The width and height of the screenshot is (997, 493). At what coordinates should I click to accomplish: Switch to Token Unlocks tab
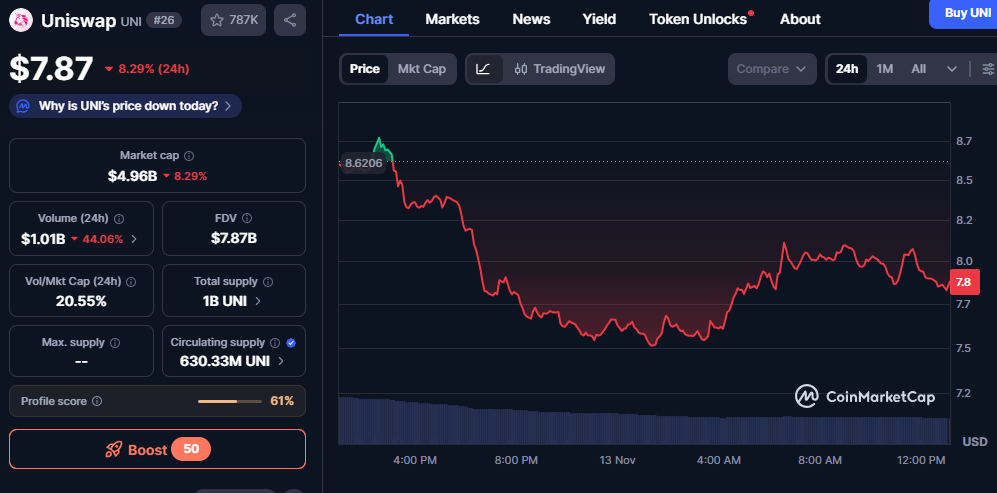(x=698, y=19)
